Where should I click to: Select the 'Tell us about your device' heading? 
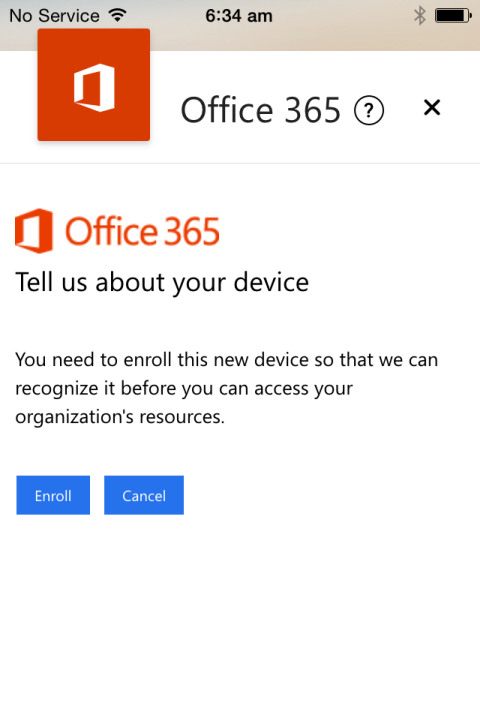tap(162, 281)
